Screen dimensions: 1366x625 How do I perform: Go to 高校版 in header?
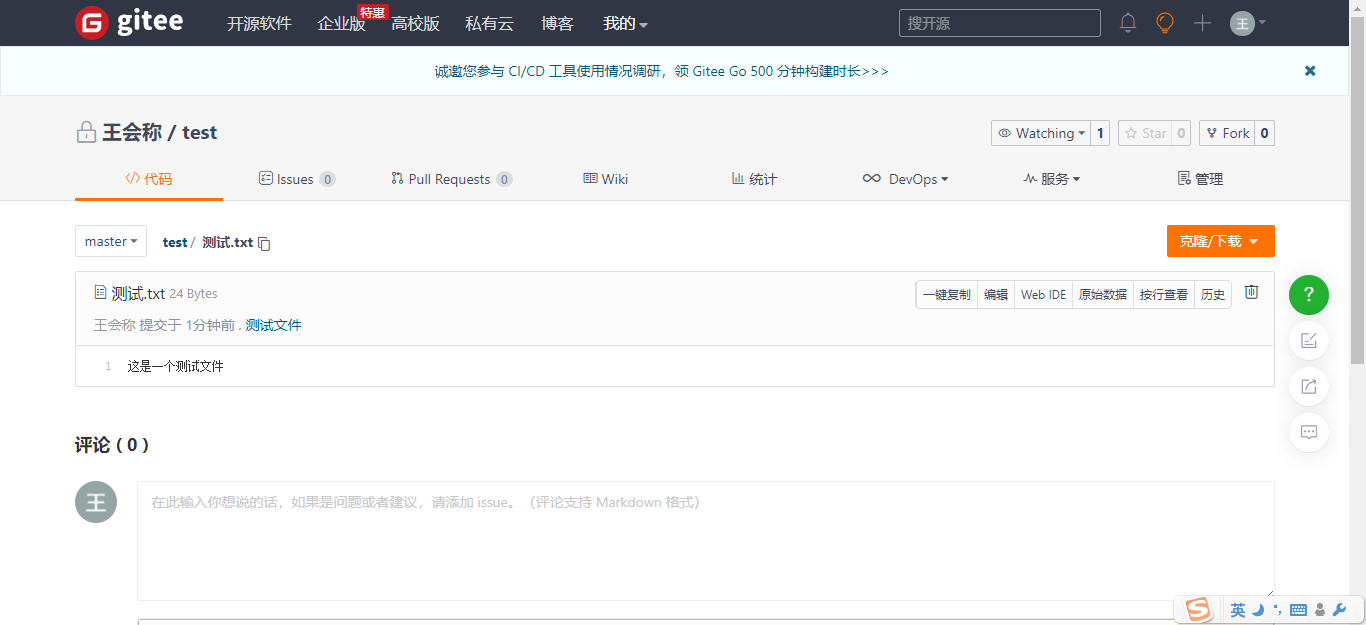pyautogui.click(x=415, y=24)
